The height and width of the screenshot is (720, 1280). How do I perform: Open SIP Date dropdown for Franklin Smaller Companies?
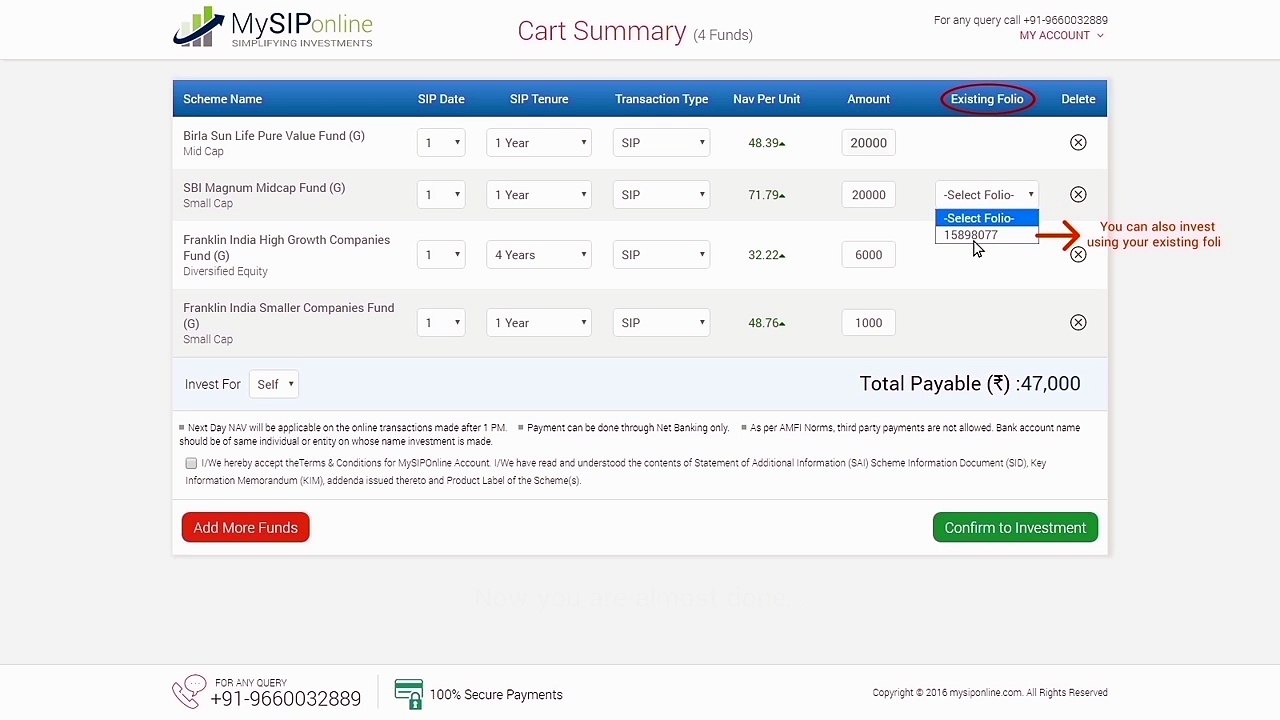tap(441, 323)
